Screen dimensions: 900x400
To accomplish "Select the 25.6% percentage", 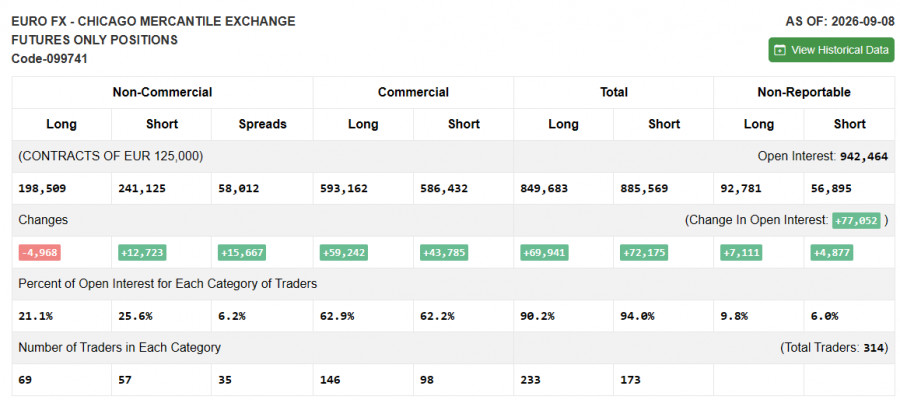I will coord(135,316).
